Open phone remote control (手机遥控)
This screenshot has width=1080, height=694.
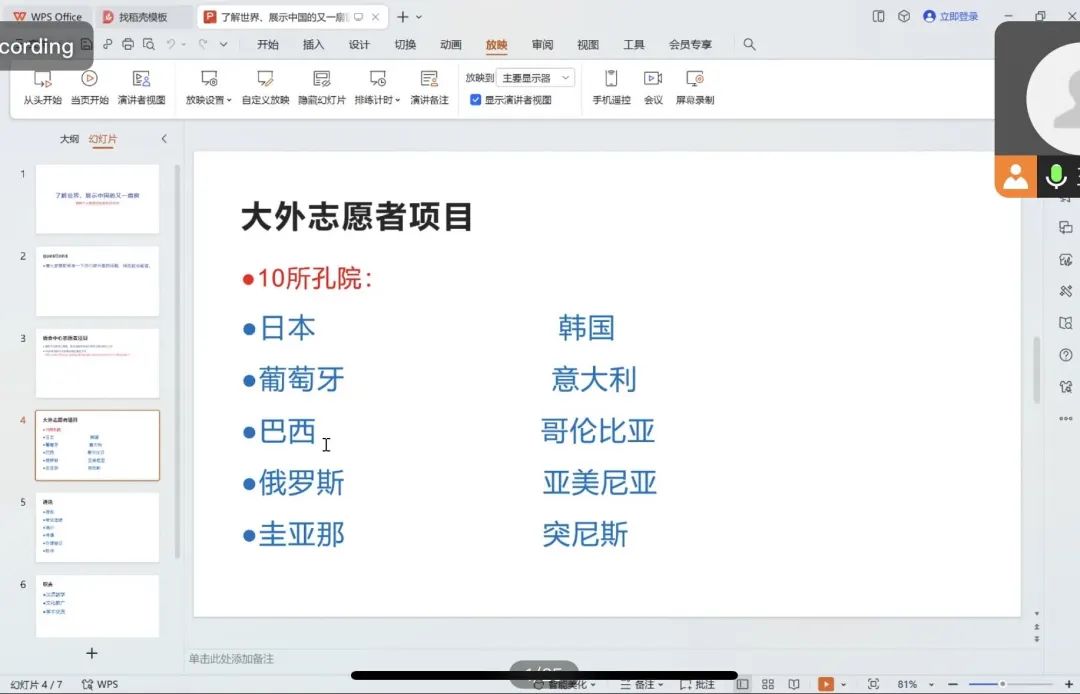tap(611, 87)
